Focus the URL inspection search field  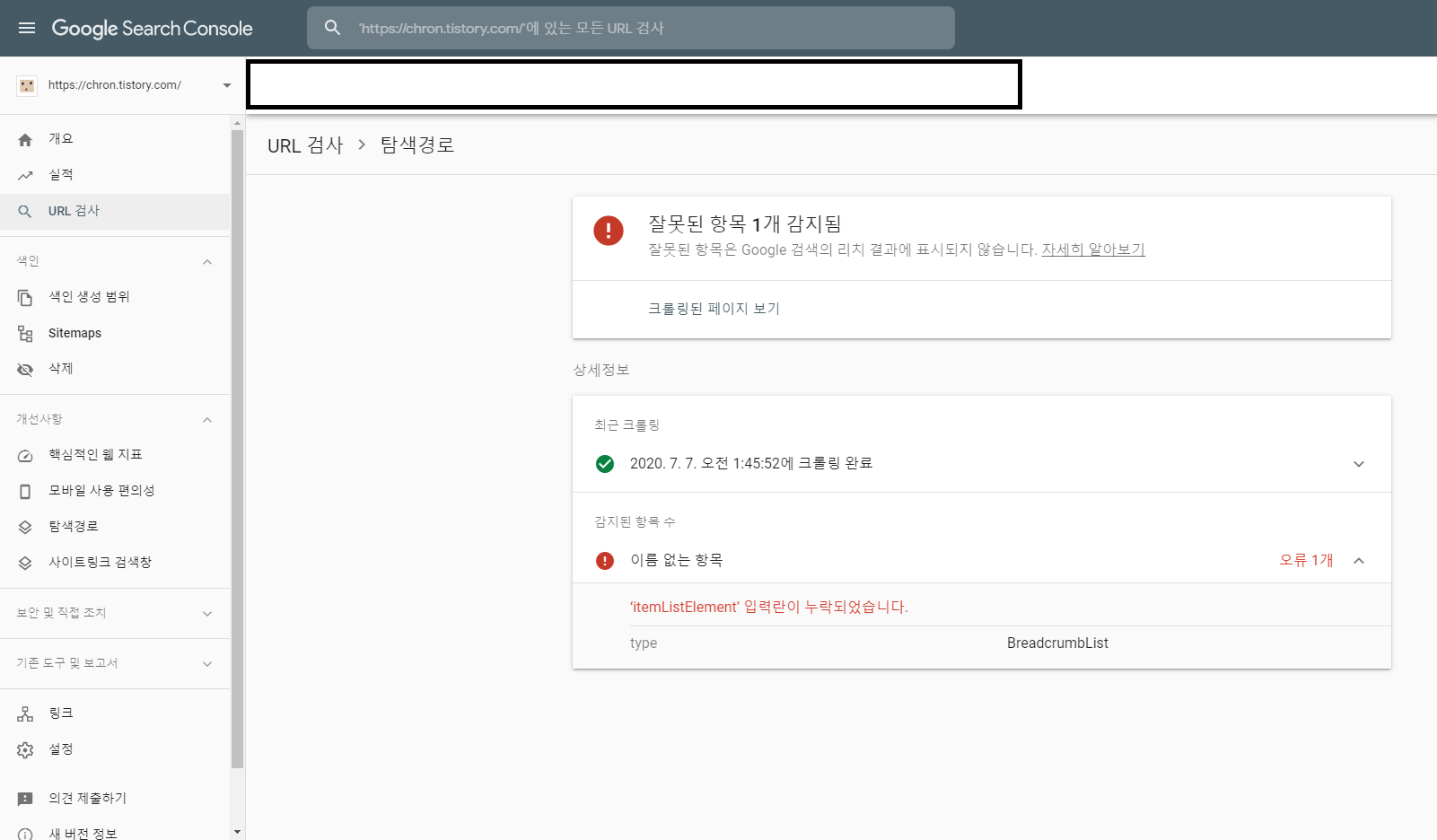[x=631, y=28]
